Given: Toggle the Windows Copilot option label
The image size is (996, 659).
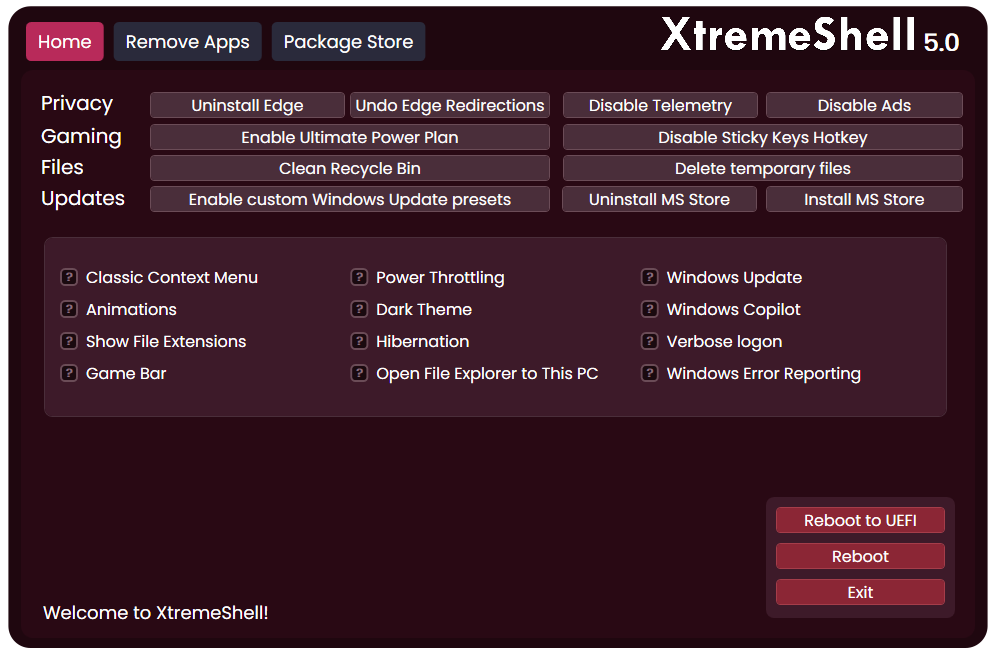Looking at the screenshot, I should [x=734, y=309].
